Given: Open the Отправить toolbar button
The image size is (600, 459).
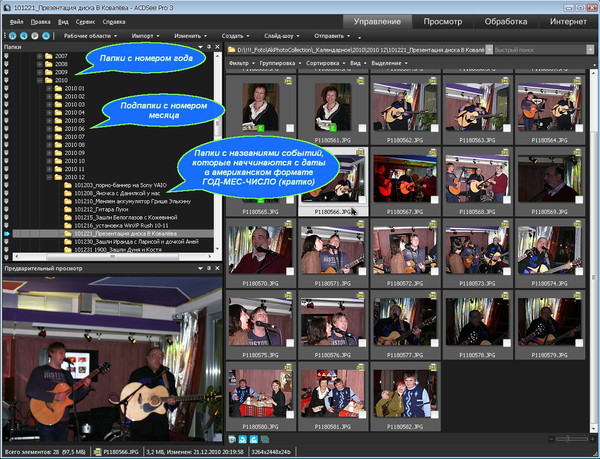Looking at the screenshot, I should (332, 36).
